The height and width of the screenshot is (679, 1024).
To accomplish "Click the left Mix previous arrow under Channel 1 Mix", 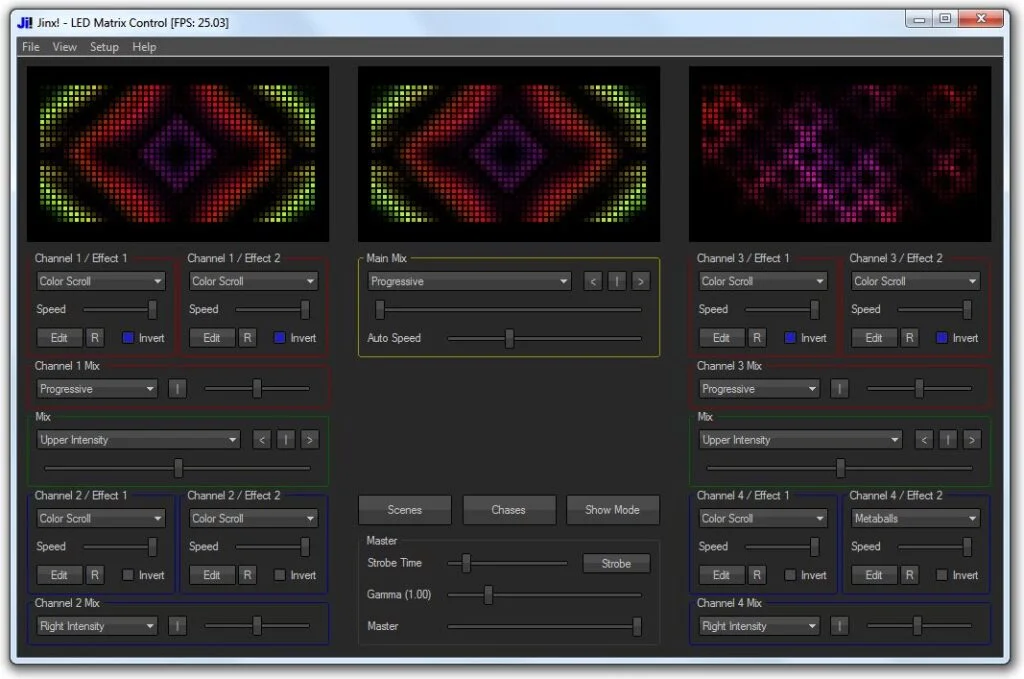I will pos(262,440).
